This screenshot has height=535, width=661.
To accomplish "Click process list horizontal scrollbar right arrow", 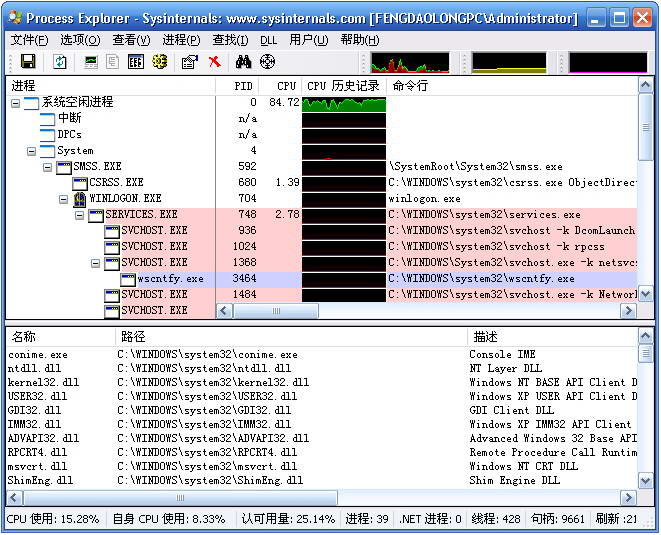I will tap(628, 311).
